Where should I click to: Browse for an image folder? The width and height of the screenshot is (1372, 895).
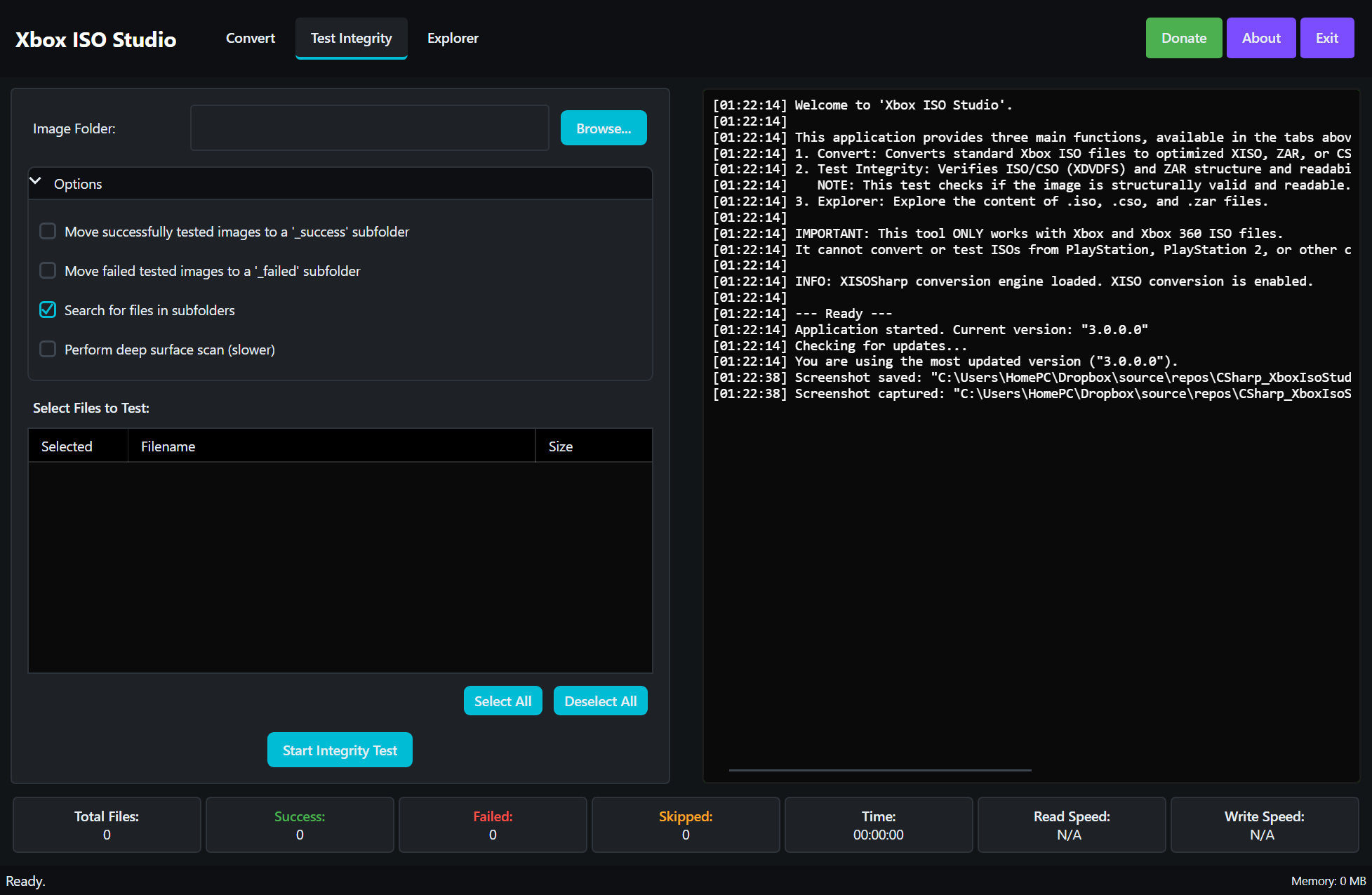(x=604, y=128)
